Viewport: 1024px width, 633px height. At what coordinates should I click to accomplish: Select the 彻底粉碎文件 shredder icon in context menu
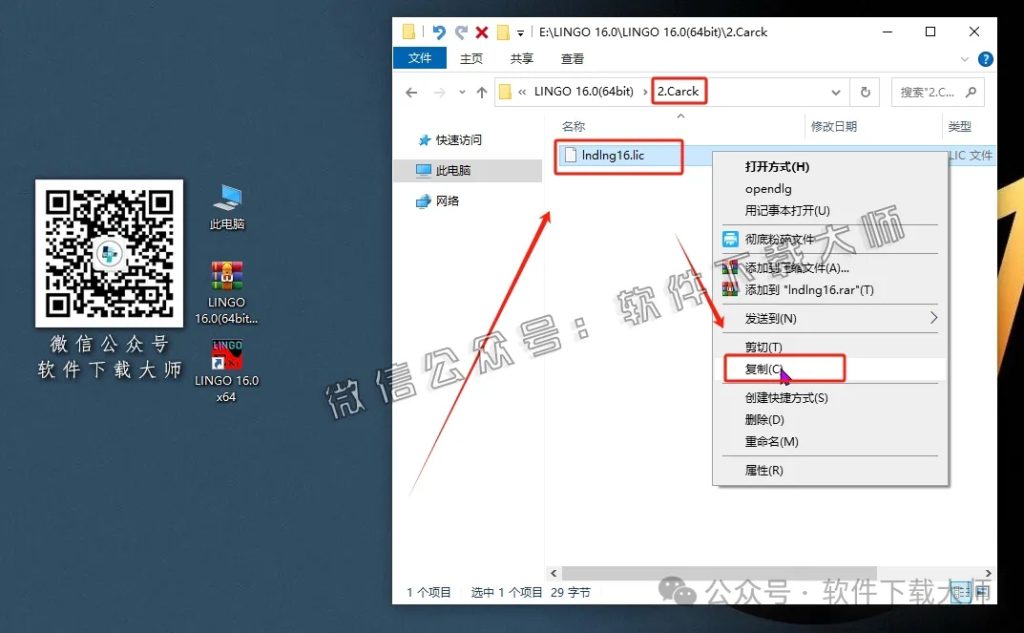point(733,239)
